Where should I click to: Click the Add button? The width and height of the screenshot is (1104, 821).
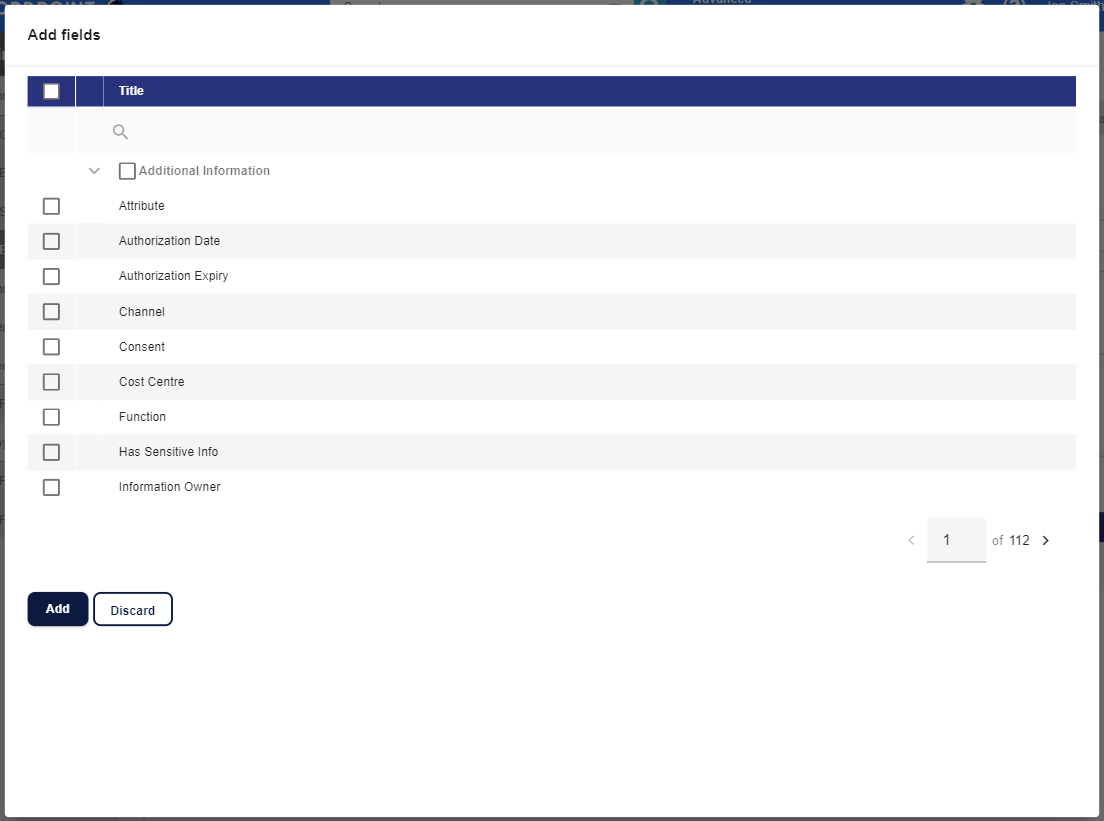[58, 609]
